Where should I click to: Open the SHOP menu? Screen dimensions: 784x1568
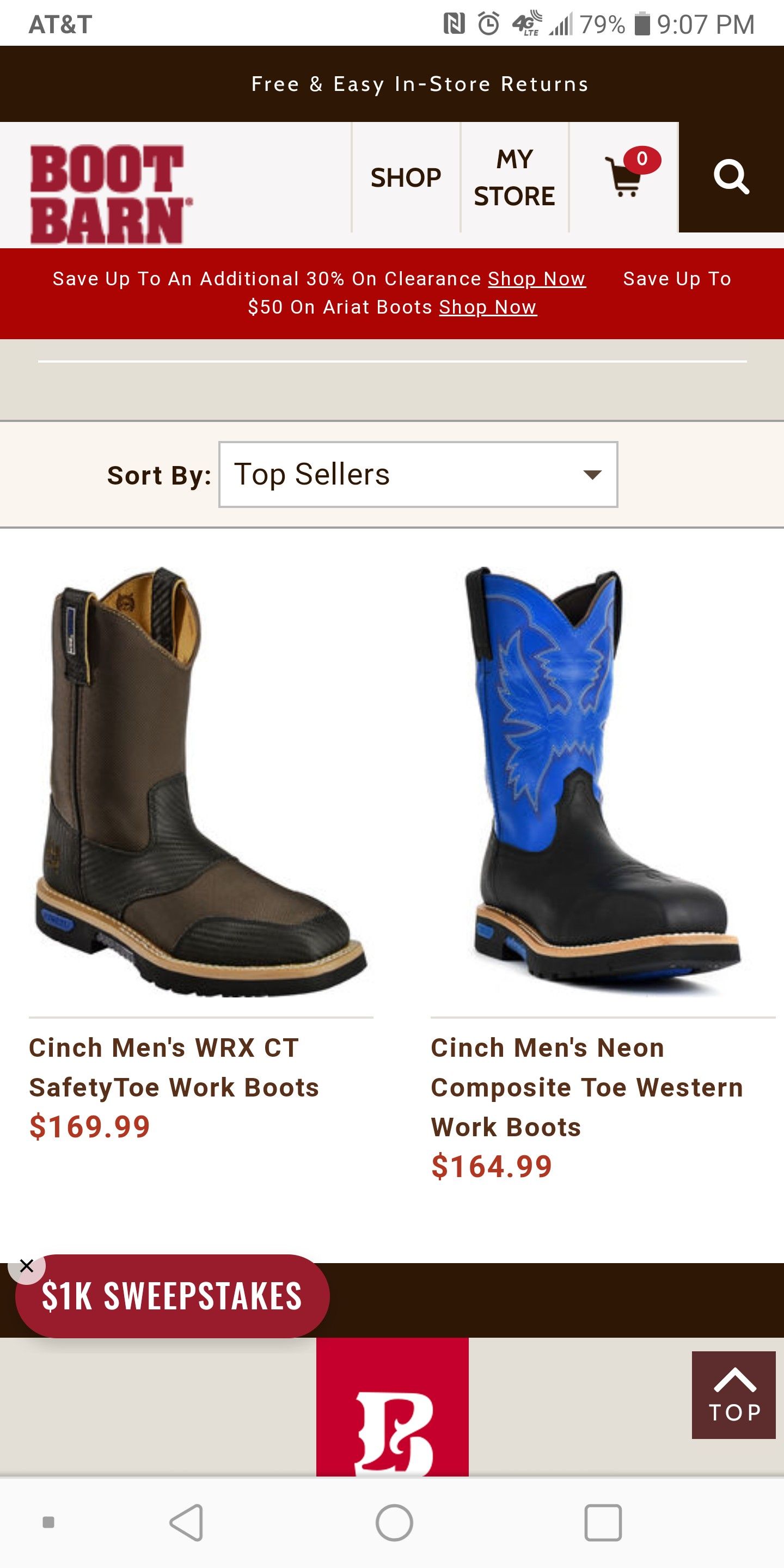406,177
